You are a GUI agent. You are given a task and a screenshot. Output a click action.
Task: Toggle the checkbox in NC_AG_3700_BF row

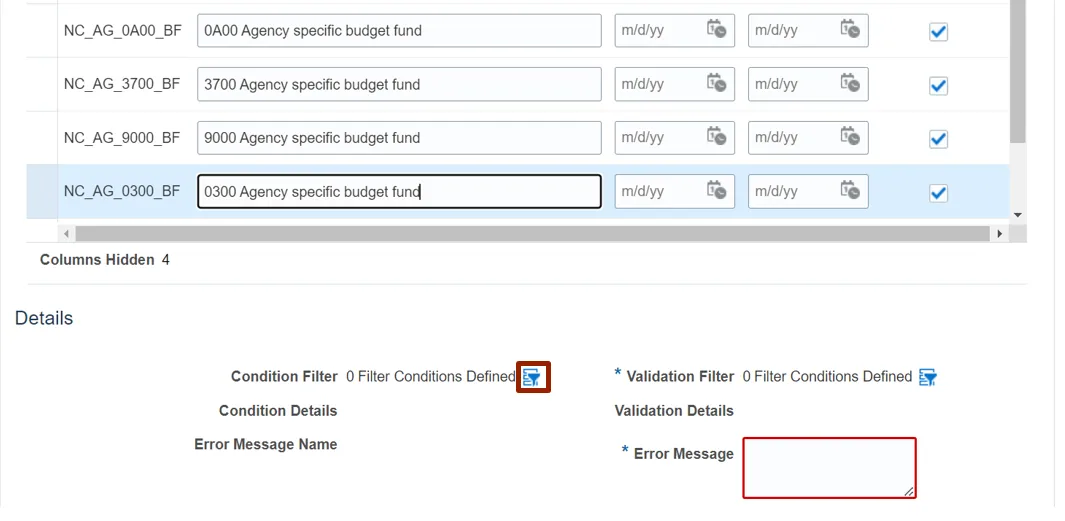938,86
